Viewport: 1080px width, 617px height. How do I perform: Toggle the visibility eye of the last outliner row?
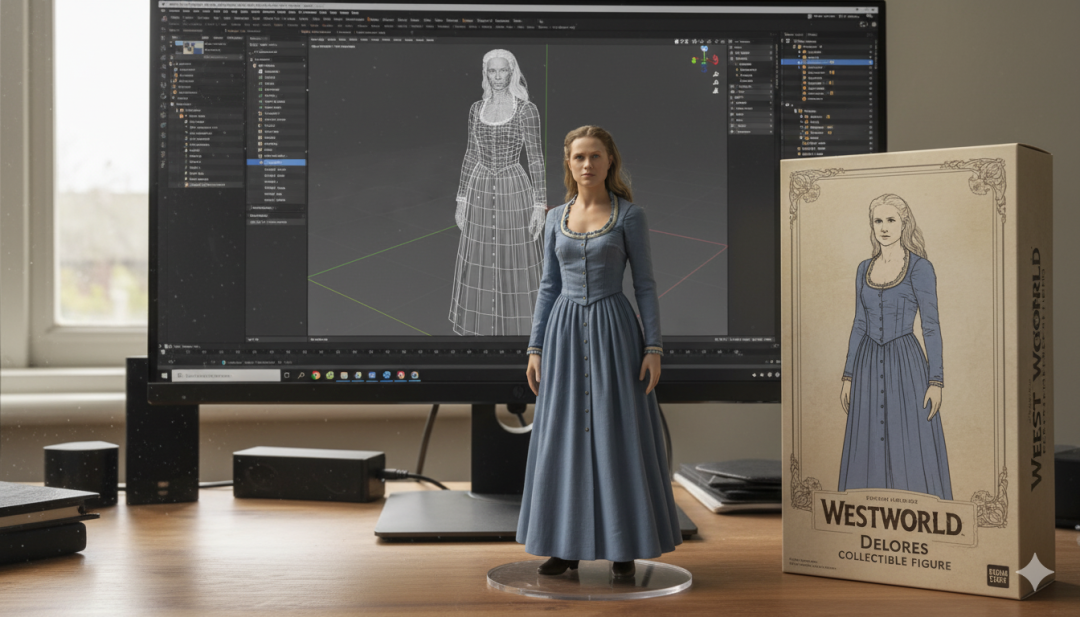pos(870,153)
